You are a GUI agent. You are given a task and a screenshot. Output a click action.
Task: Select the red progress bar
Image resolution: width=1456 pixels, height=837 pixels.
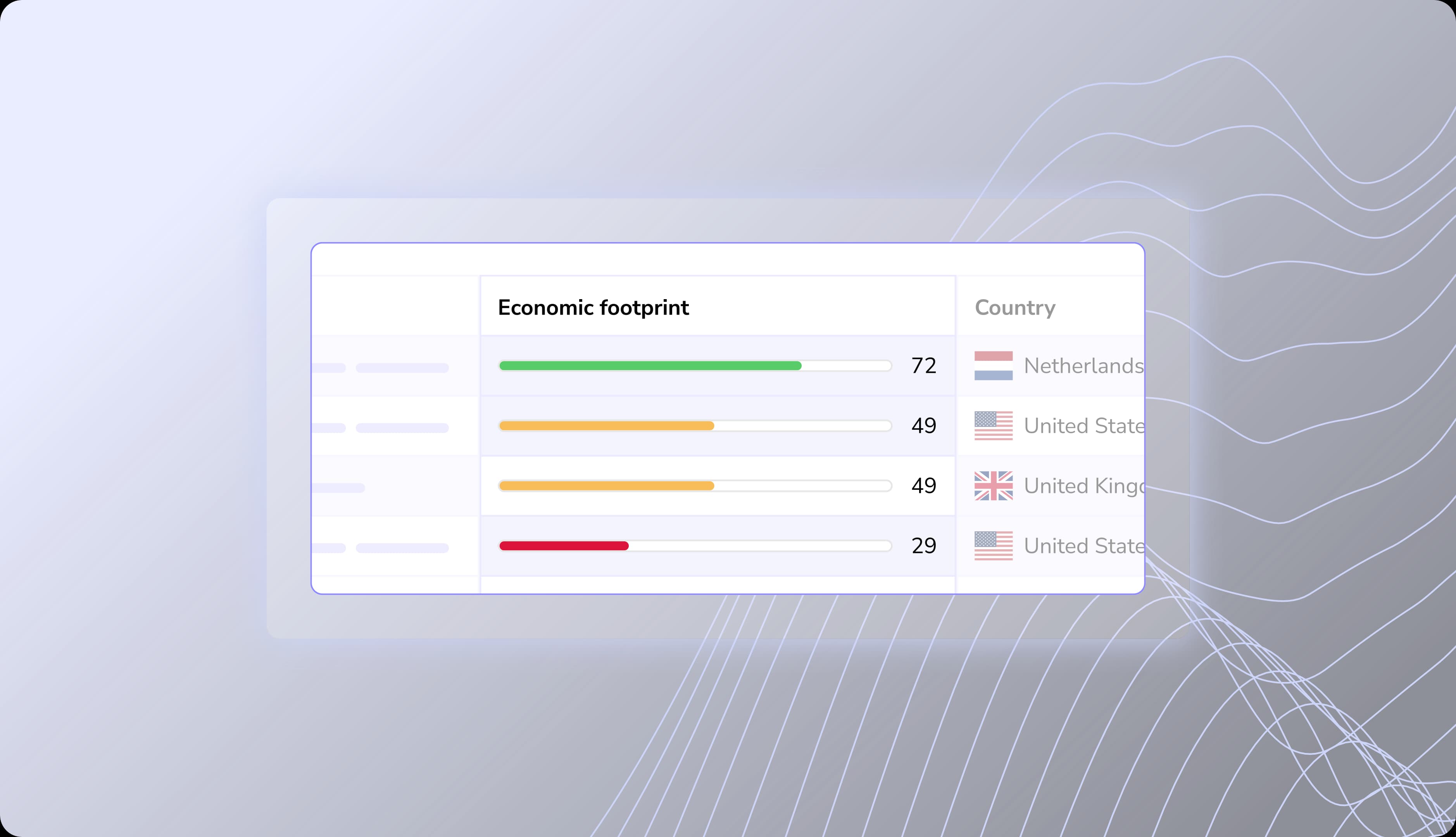click(564, 546)
